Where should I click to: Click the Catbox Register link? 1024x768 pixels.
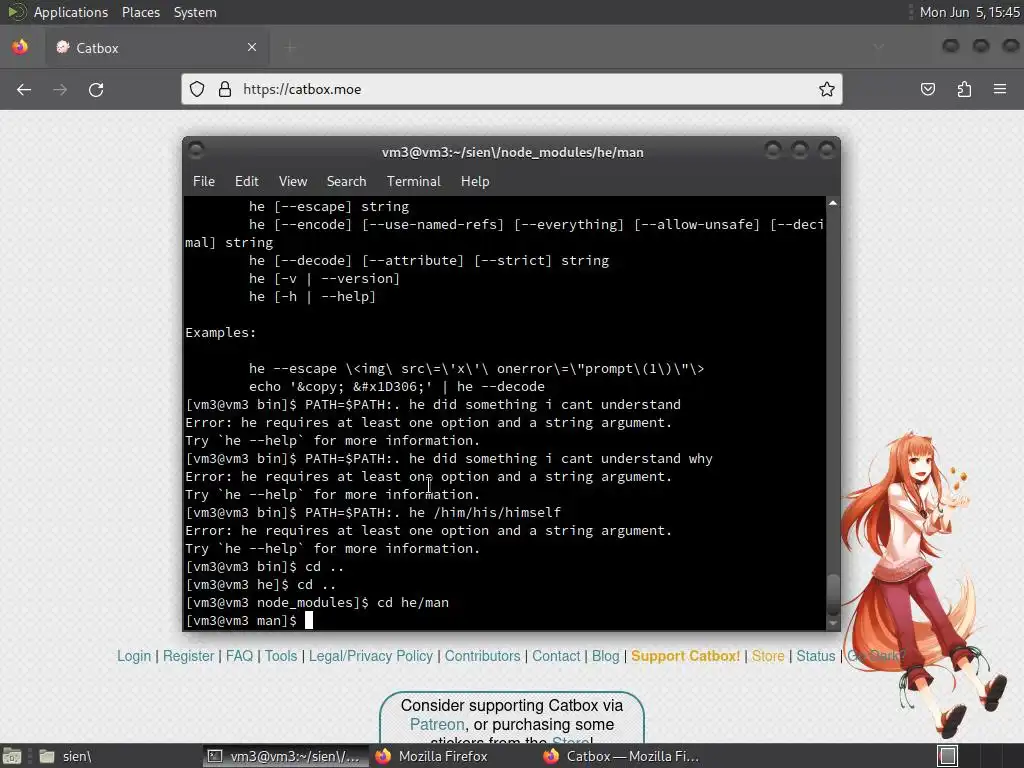coord(188,656)
